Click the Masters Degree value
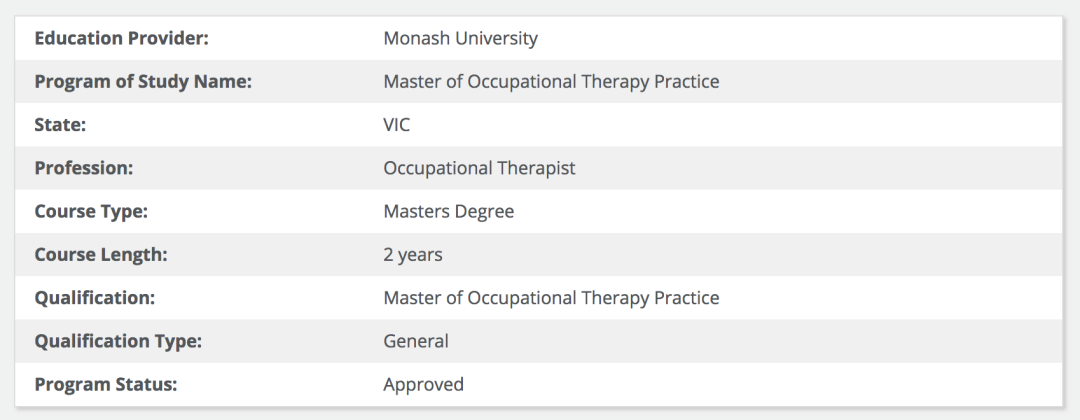The width and height of the screenshot is (1080, 420). click(x=449, y=212)
